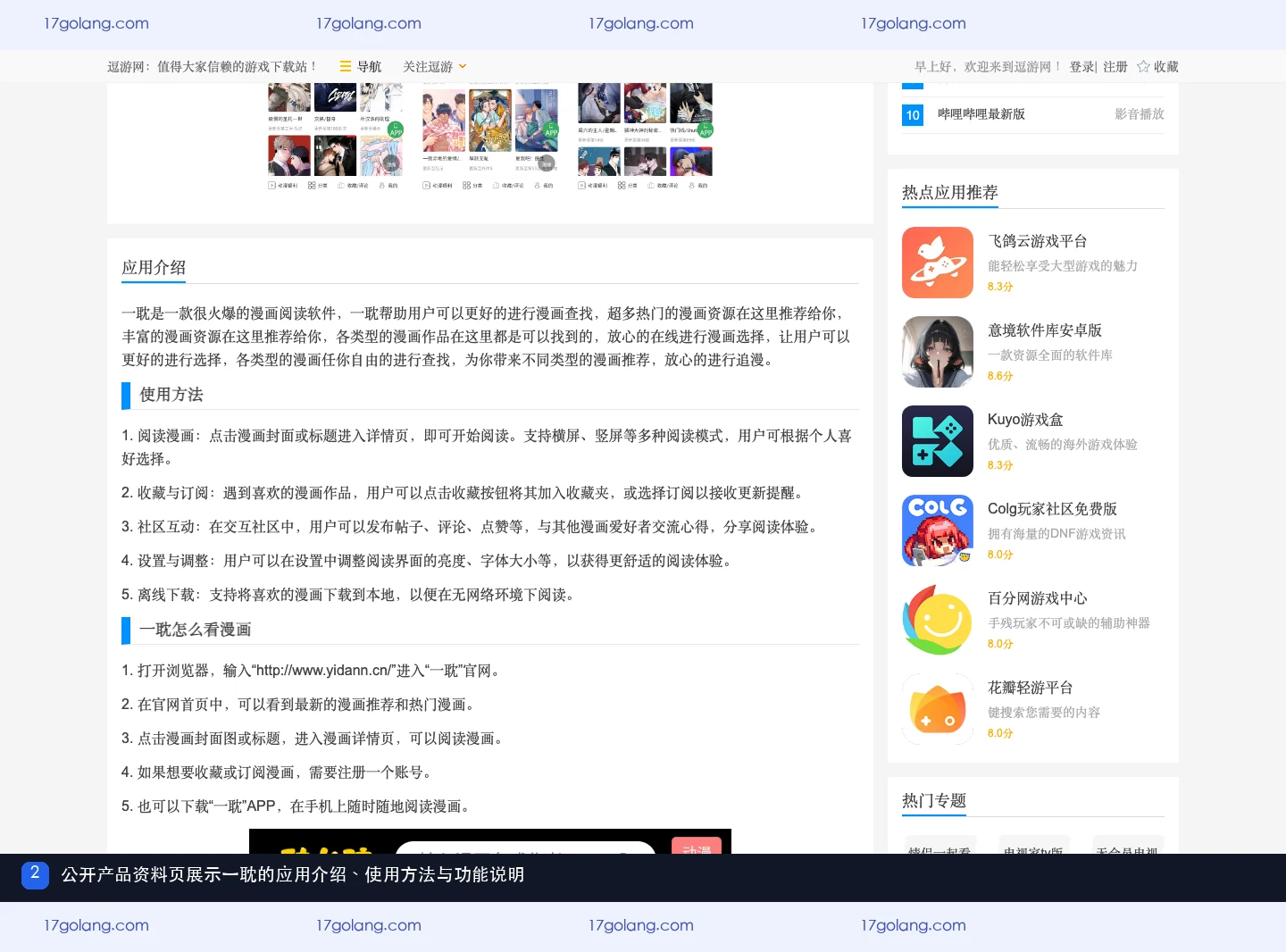Image resolution: width=1286 pixels, height=952 pixels.
Task: Click text '键搜索您需要的内容'
Action: (x=1044, y=713)
